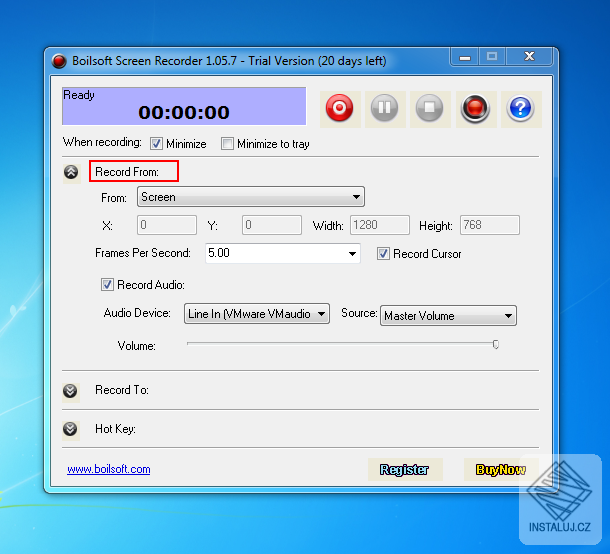This screenshot has height=554, width=610.
Task: Open the Source Master Volume dropdown
Action: (x=448, y=316)
